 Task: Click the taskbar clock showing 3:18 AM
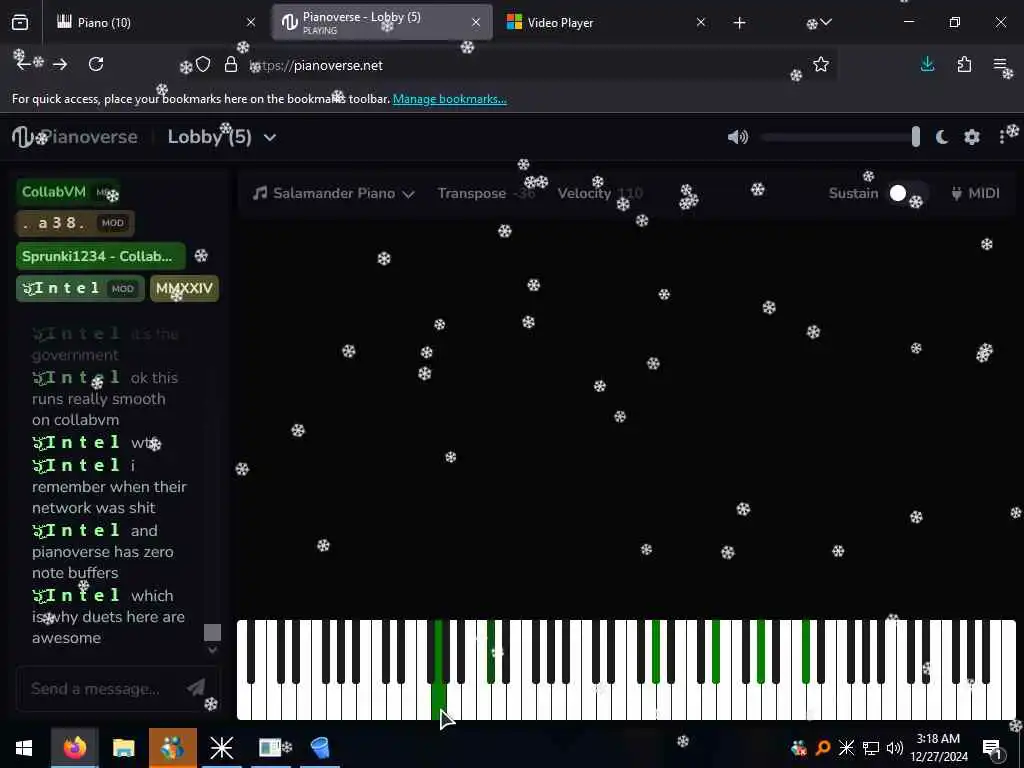938,748
